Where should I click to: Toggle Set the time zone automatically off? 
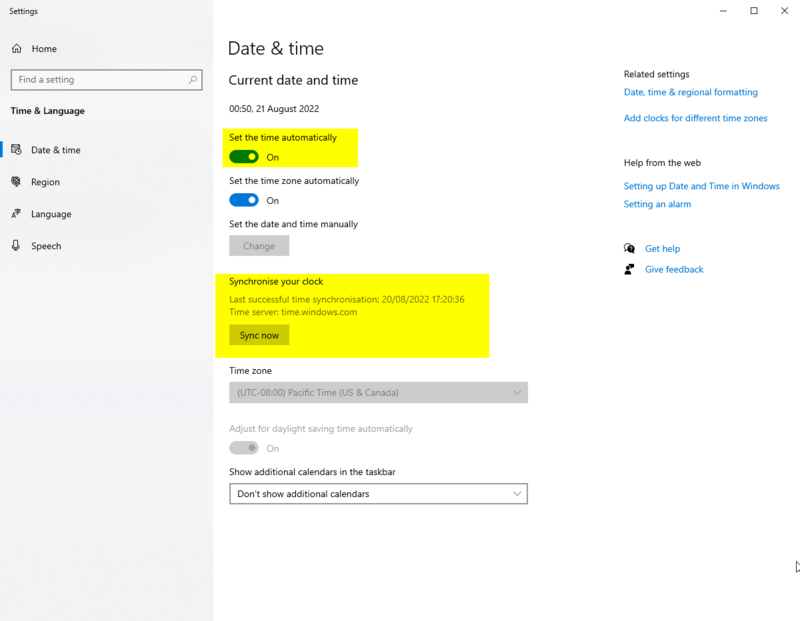coord(246,199)
